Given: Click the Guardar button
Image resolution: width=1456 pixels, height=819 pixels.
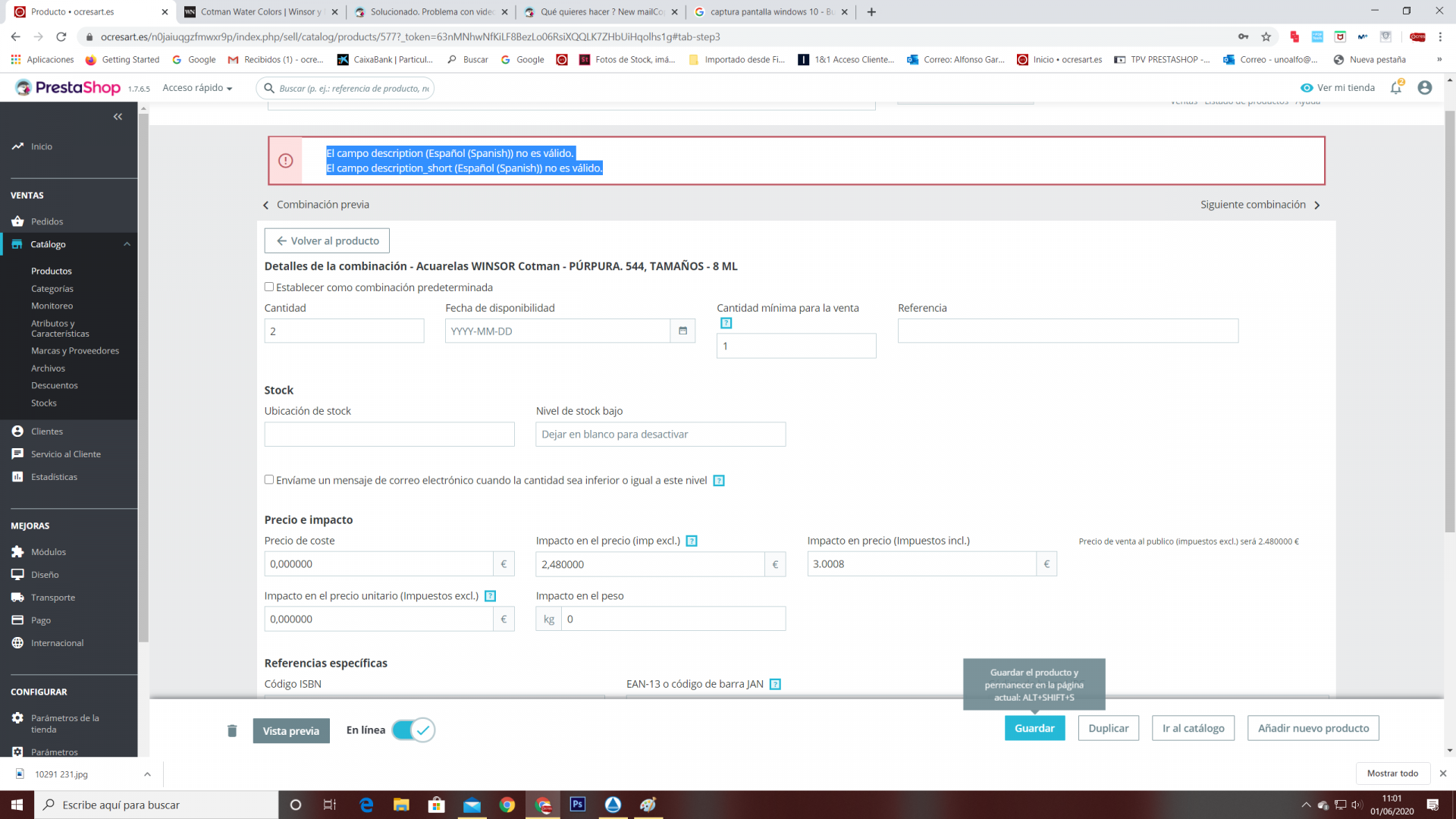Looking at the screenshot, I should 1034,728.
